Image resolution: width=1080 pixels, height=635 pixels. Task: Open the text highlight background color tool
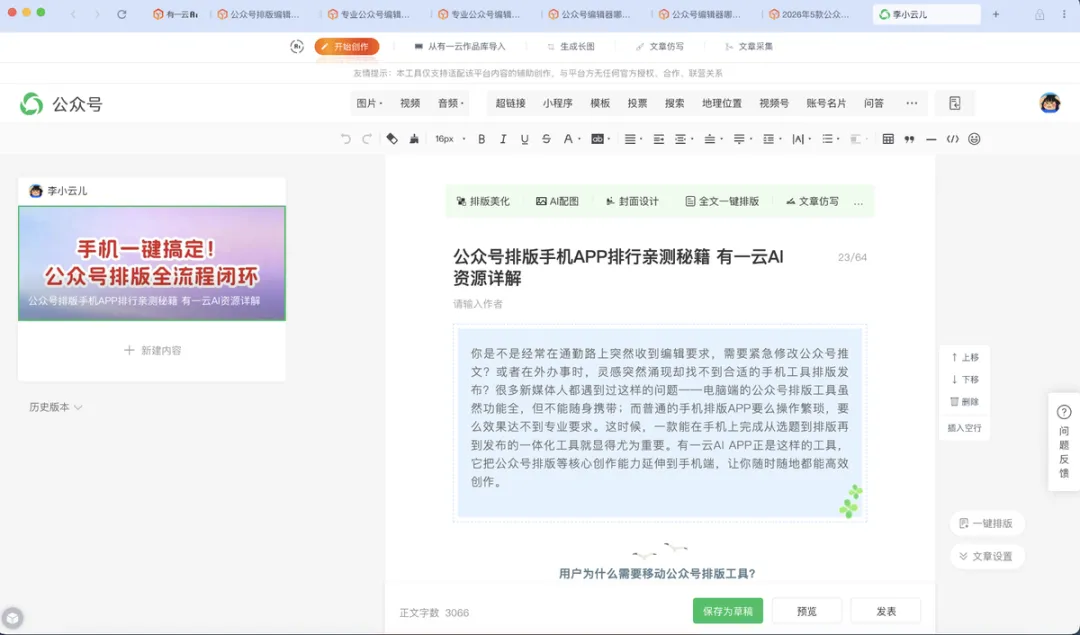(x=597, y=139)
